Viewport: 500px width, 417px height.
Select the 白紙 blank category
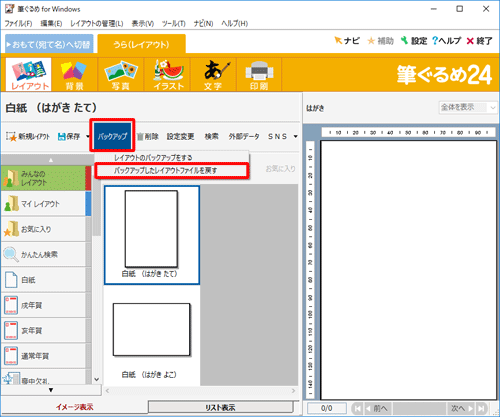point(43,280)
